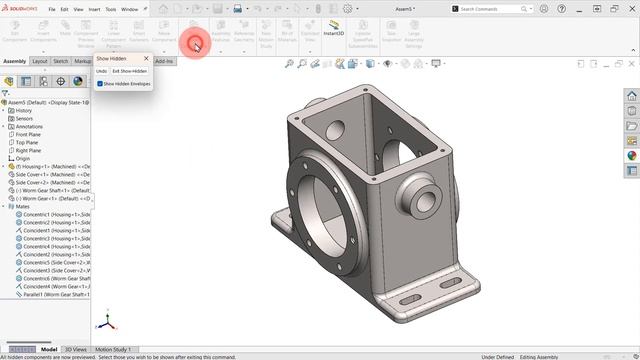Open the DisplayManager color sphere tab

78,81
